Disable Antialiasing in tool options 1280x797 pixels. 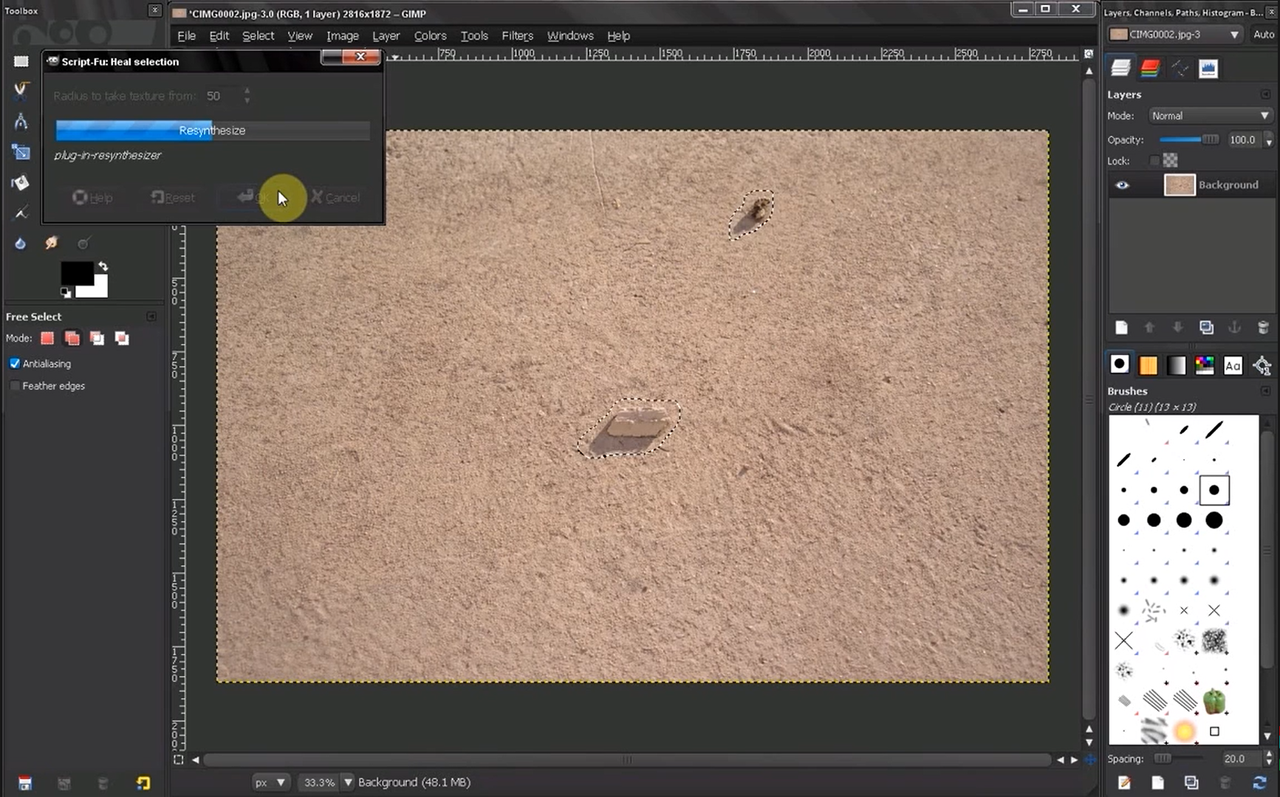tap(15, 363)
